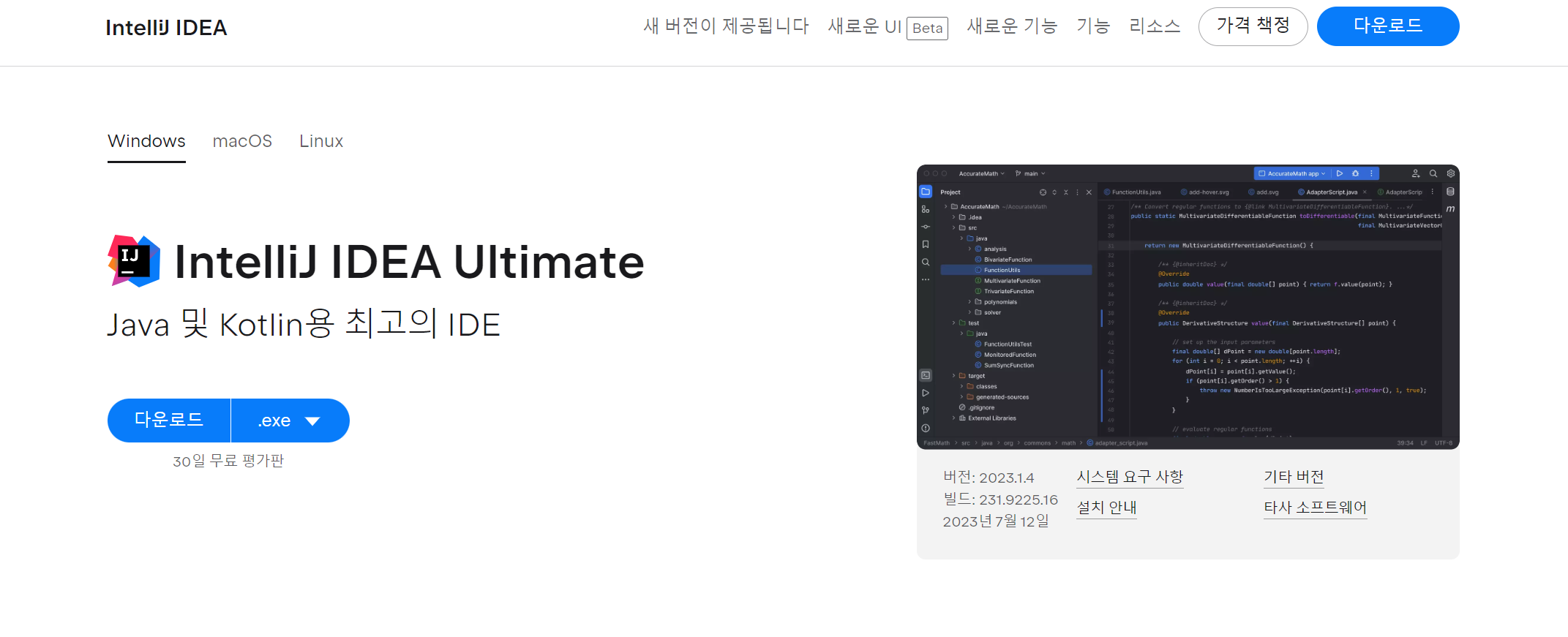This screenshot has height=637, width=1568.
Task: Open the 리소스 navigation menu
Action: [1155, 26]
